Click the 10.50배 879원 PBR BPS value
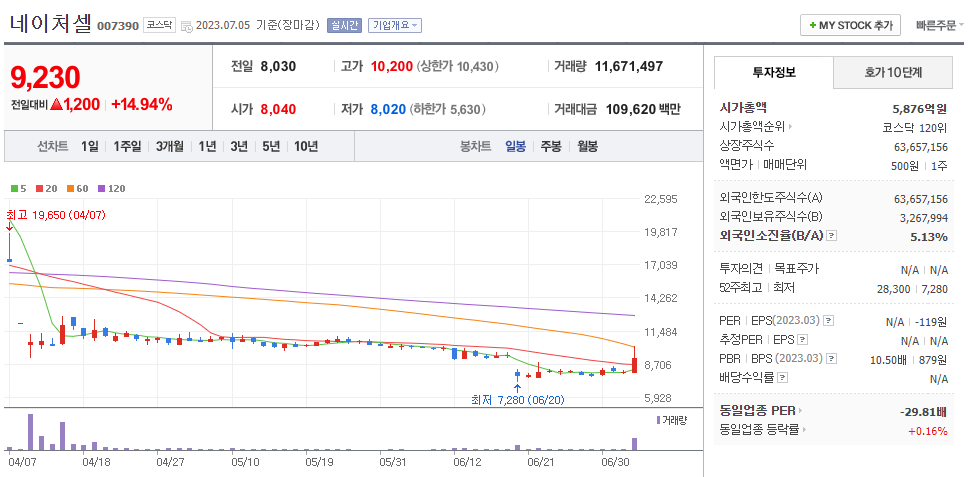Viewport: 968px width, 477px height. coord(911,359)
